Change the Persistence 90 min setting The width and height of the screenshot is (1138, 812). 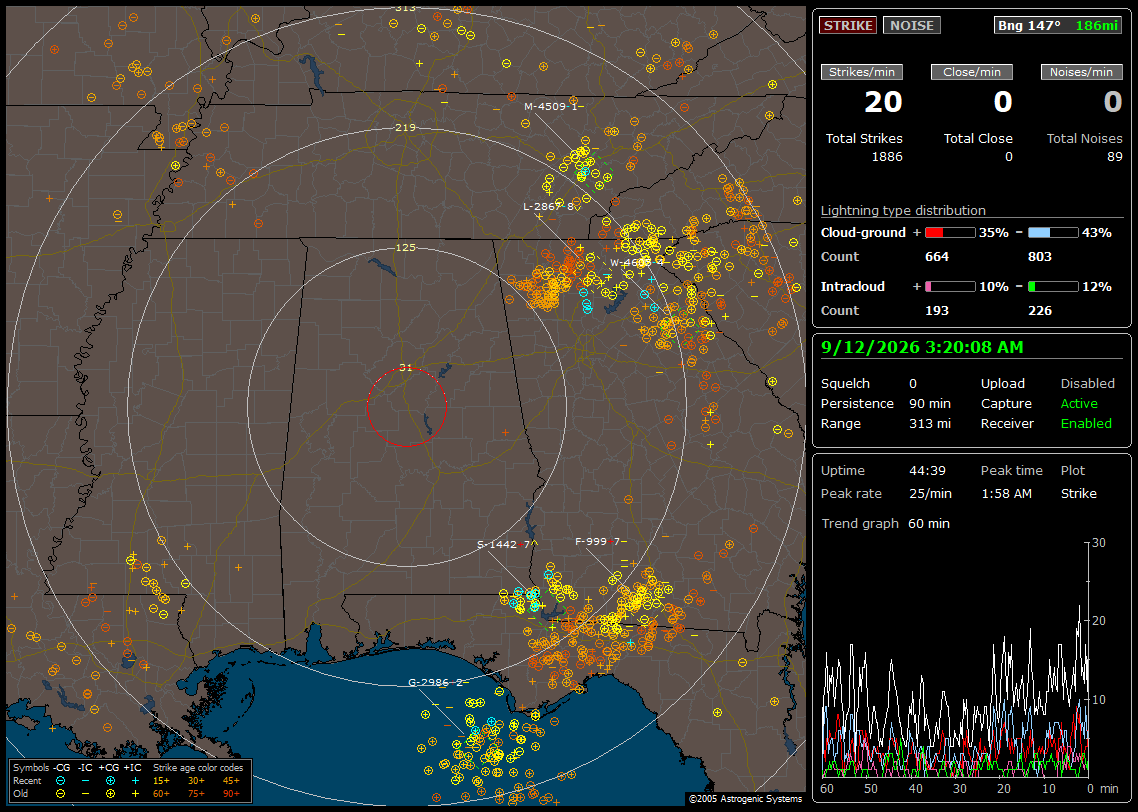point(930,403)
